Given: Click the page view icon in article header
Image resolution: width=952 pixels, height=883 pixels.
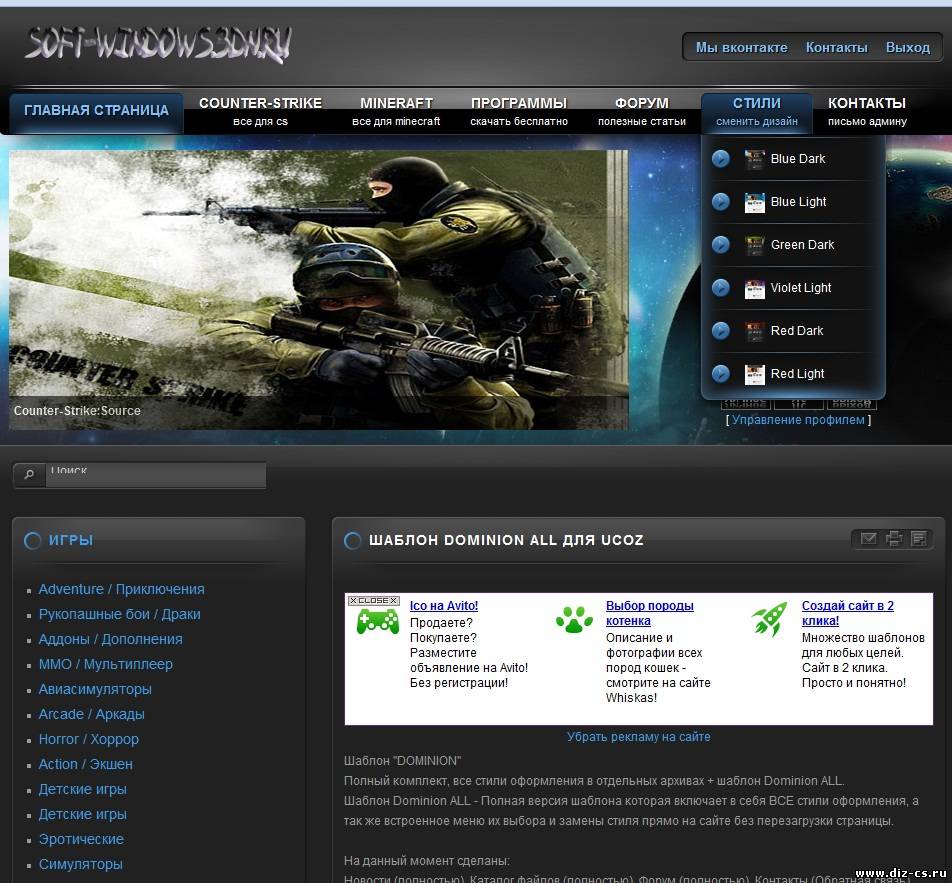Looking at the screenshot, I should point(919,539).
